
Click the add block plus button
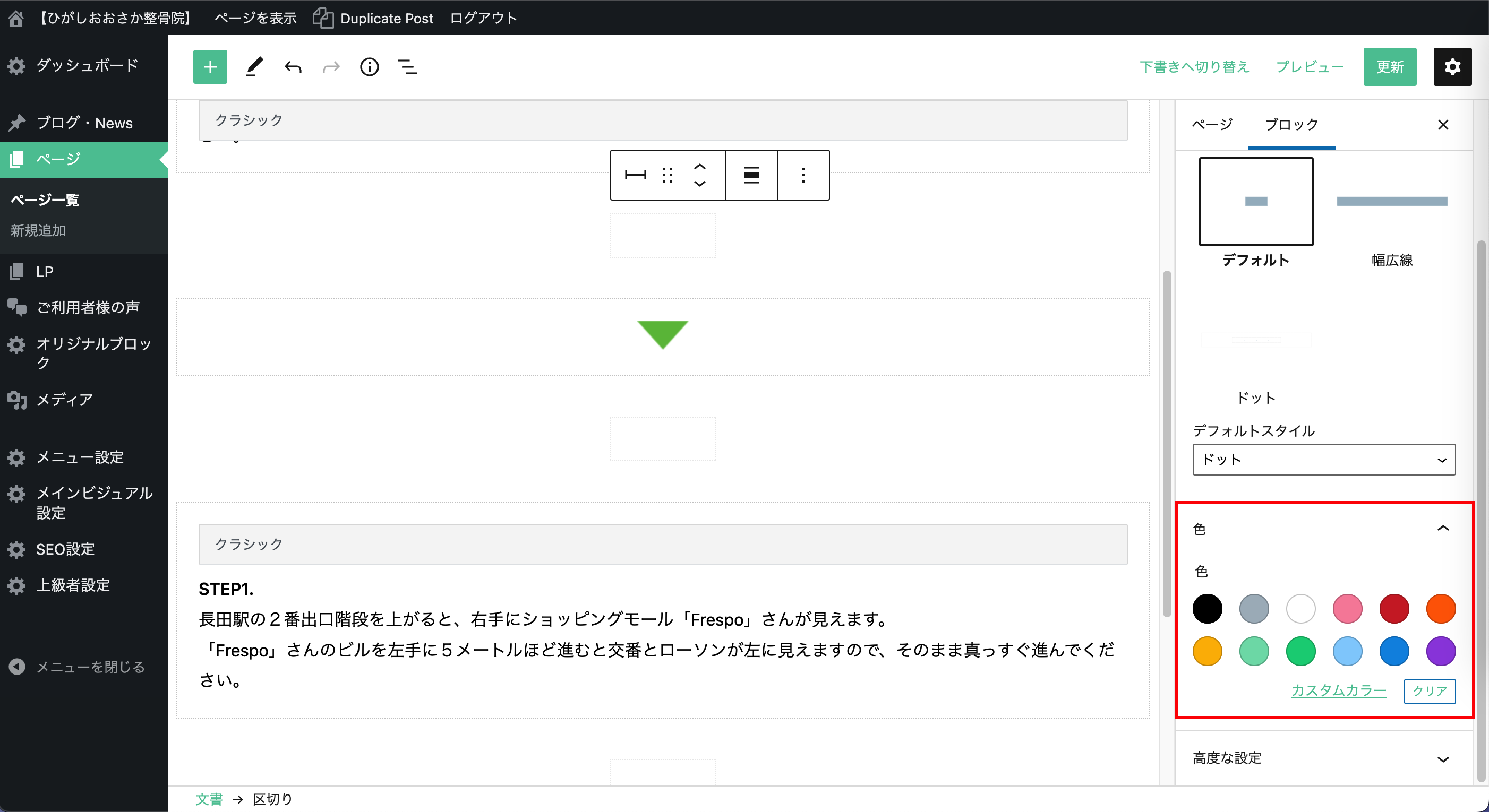coord(210,67)
